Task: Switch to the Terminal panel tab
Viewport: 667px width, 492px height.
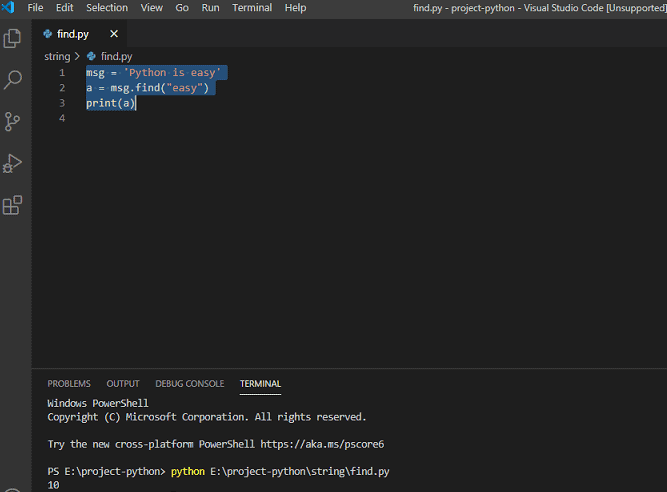Action: (260, 384)
